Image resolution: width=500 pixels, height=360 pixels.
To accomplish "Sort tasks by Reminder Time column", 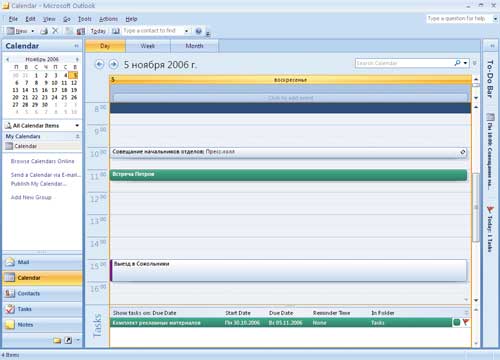I will click(x=331, y=313).
